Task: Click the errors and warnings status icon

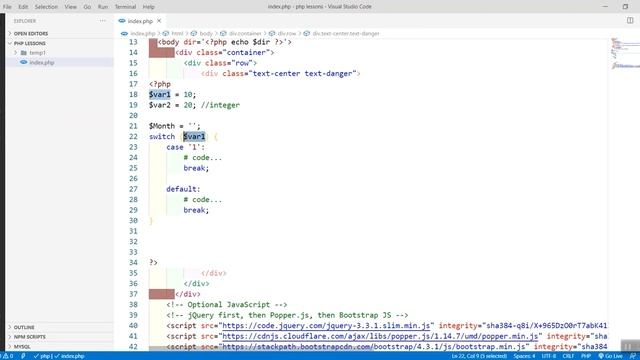Action: (x=8, y=356)
